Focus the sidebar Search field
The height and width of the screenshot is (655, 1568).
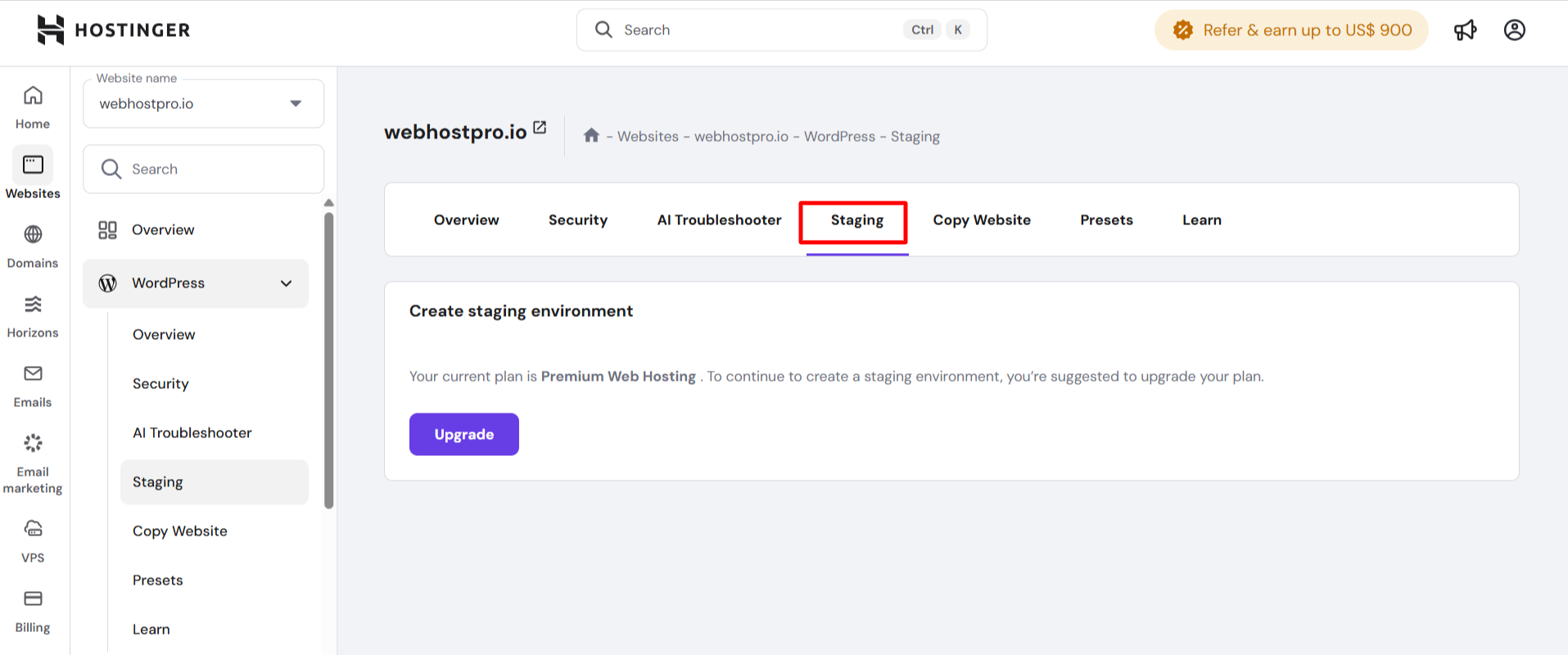pyautogui.click(x=204, y=169)
